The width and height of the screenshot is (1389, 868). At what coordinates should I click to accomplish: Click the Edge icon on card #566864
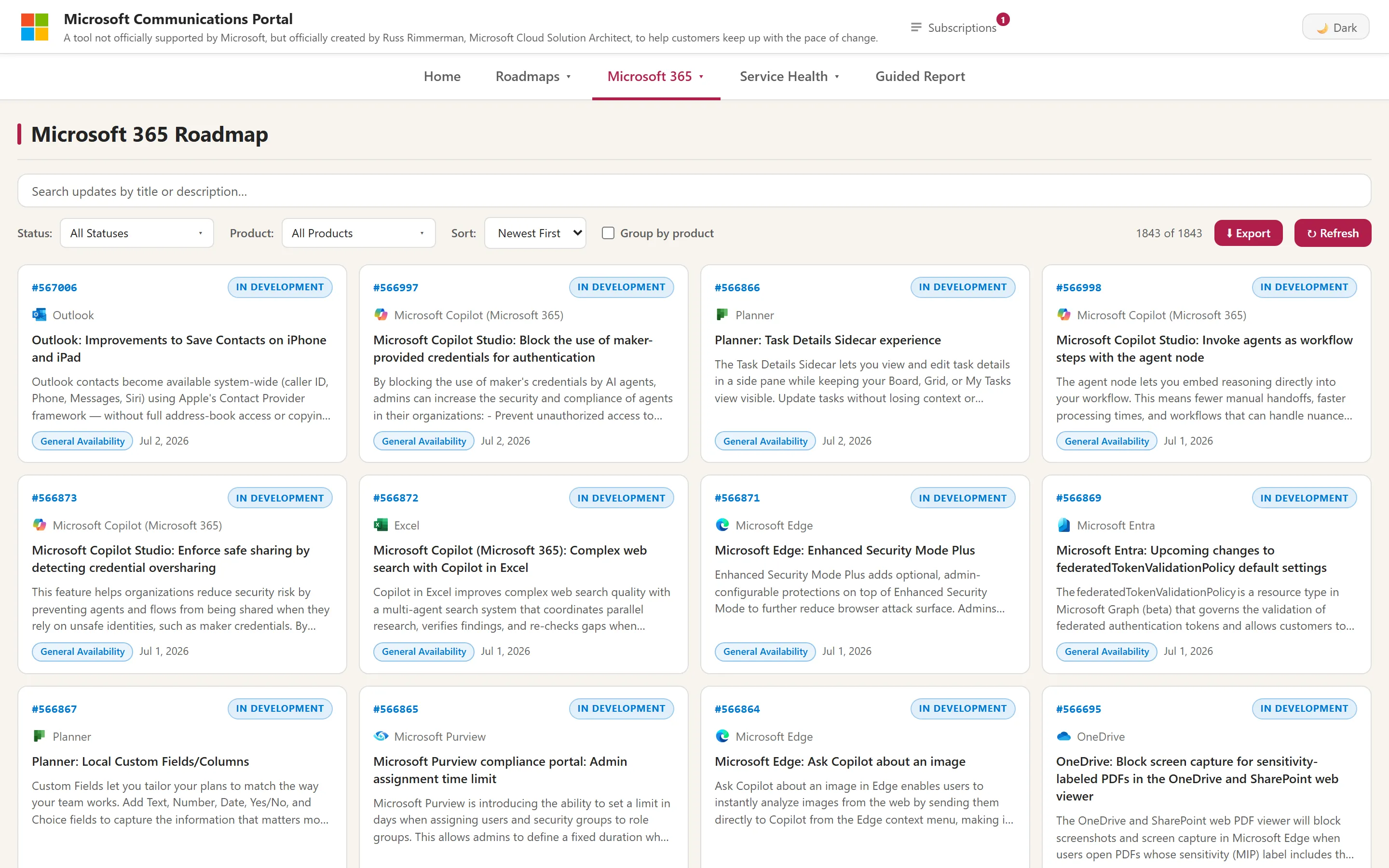[x=722, y=736]
